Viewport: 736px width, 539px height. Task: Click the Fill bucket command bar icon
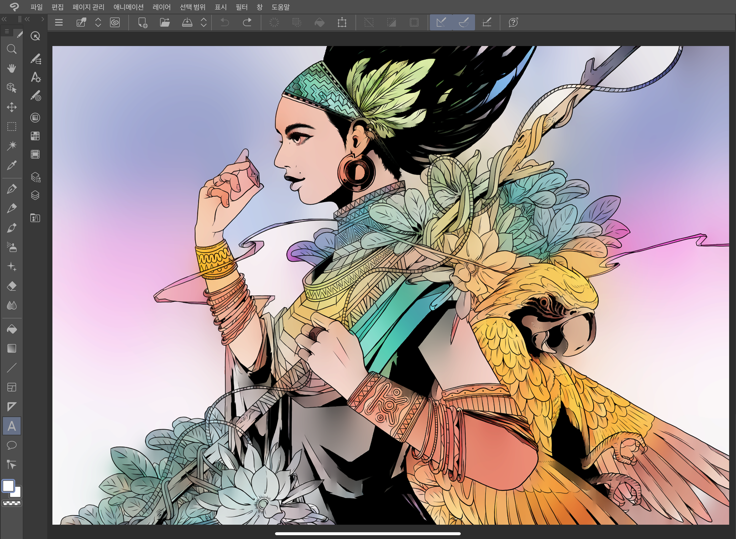tap(319, 23)
